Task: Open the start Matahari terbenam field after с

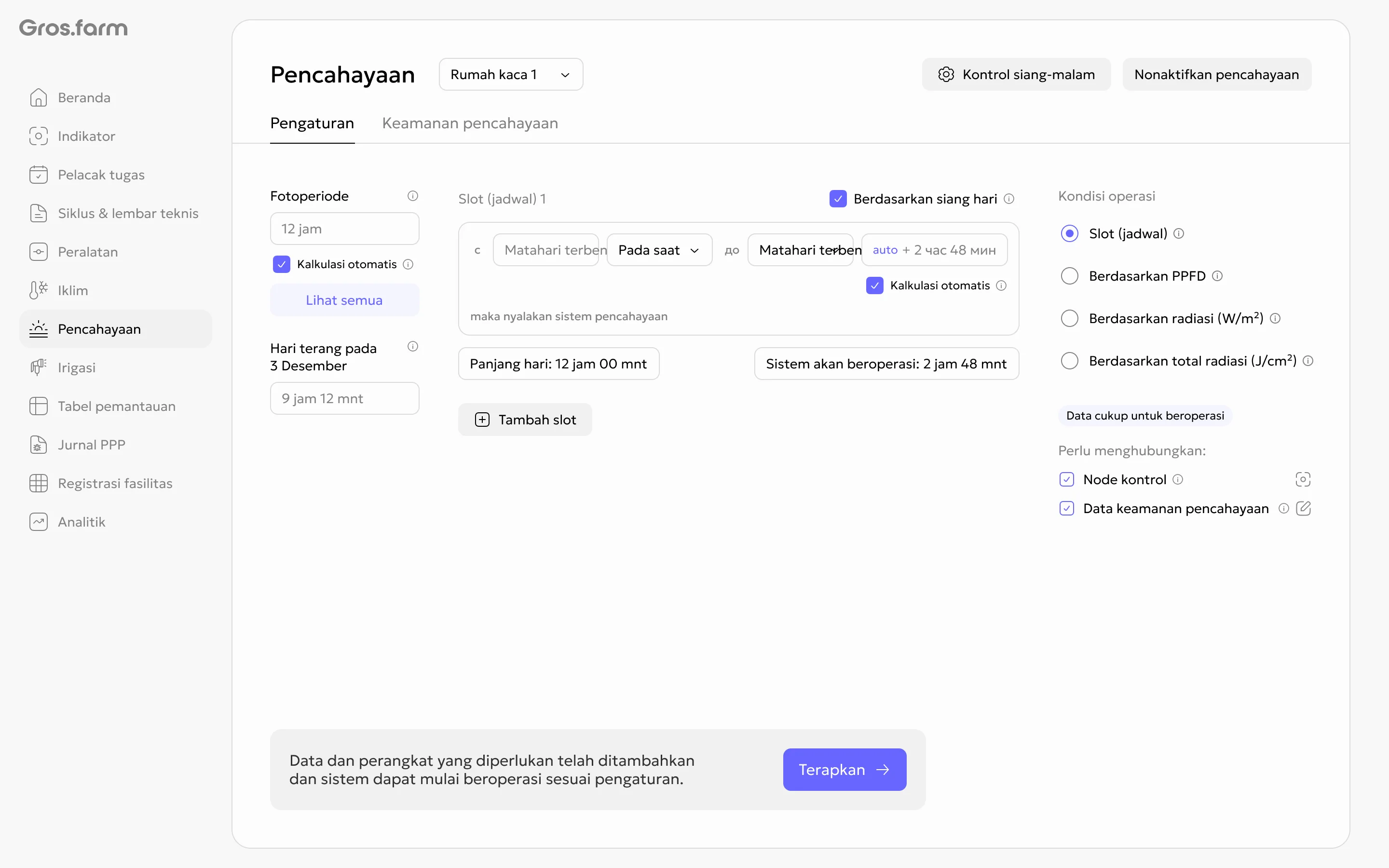Action: (x=546, y=250)
